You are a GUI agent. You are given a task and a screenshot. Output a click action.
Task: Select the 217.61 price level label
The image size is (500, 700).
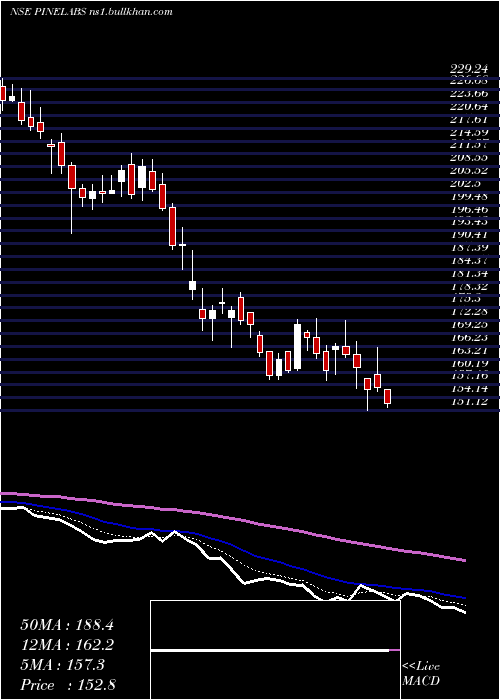(469, 119)
